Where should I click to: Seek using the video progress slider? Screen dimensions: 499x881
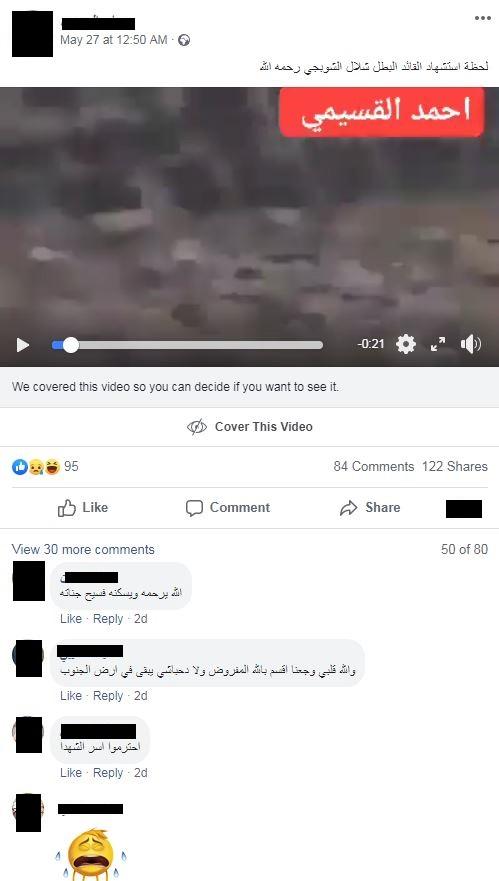pos(187,345)
